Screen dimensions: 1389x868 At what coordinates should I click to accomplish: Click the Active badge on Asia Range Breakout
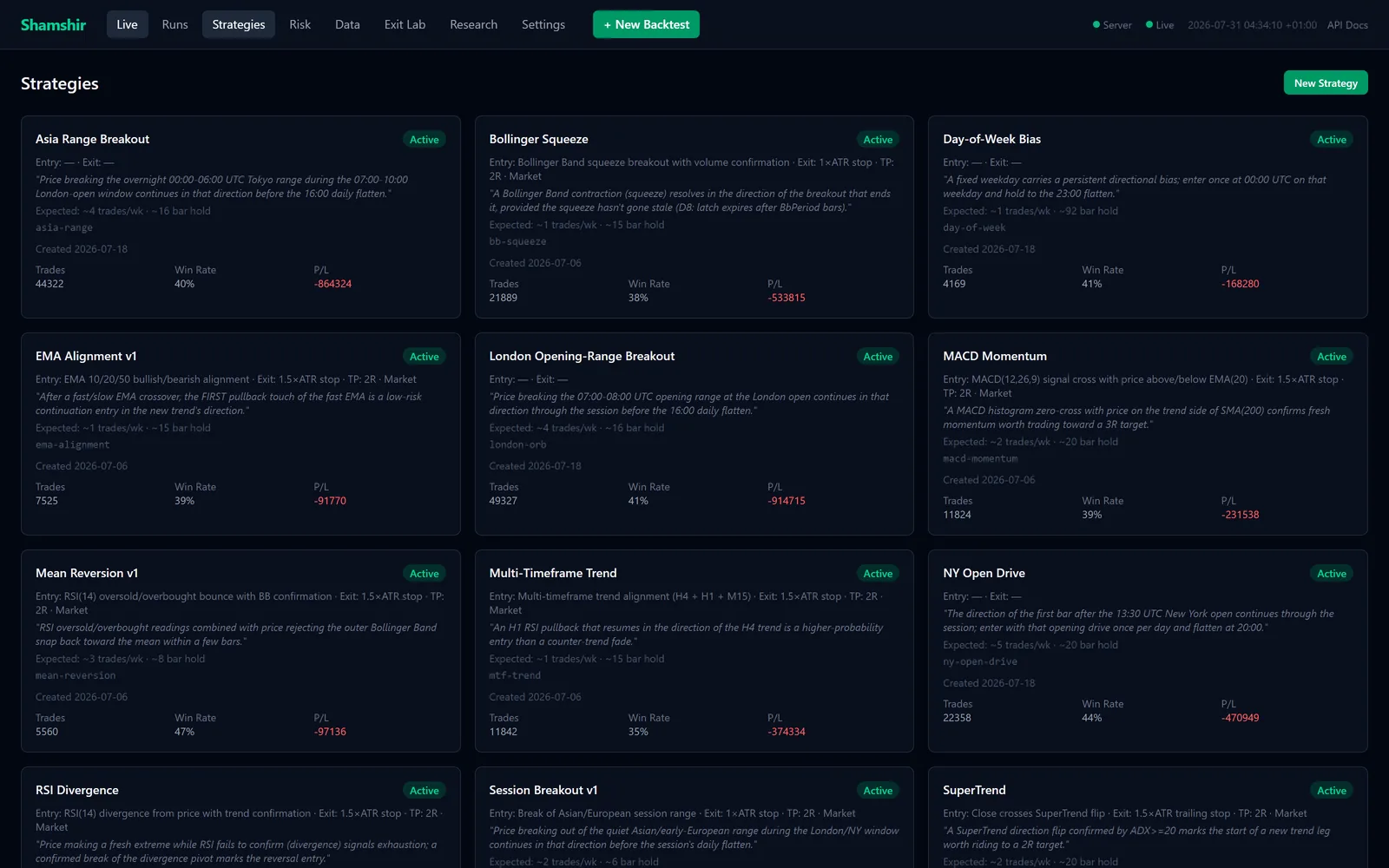click(425, 139)
